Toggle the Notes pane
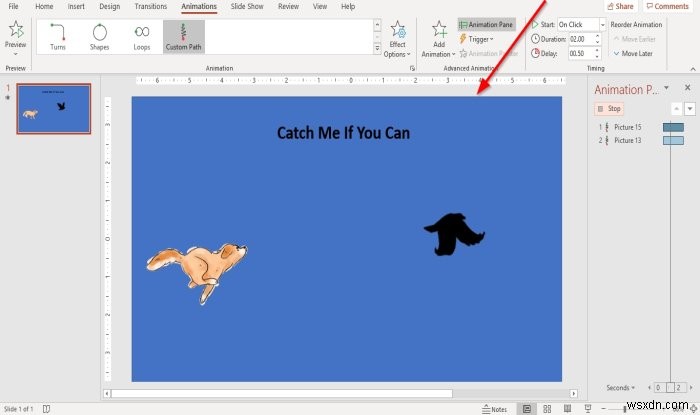700x415 pixels. coord(495,409)
